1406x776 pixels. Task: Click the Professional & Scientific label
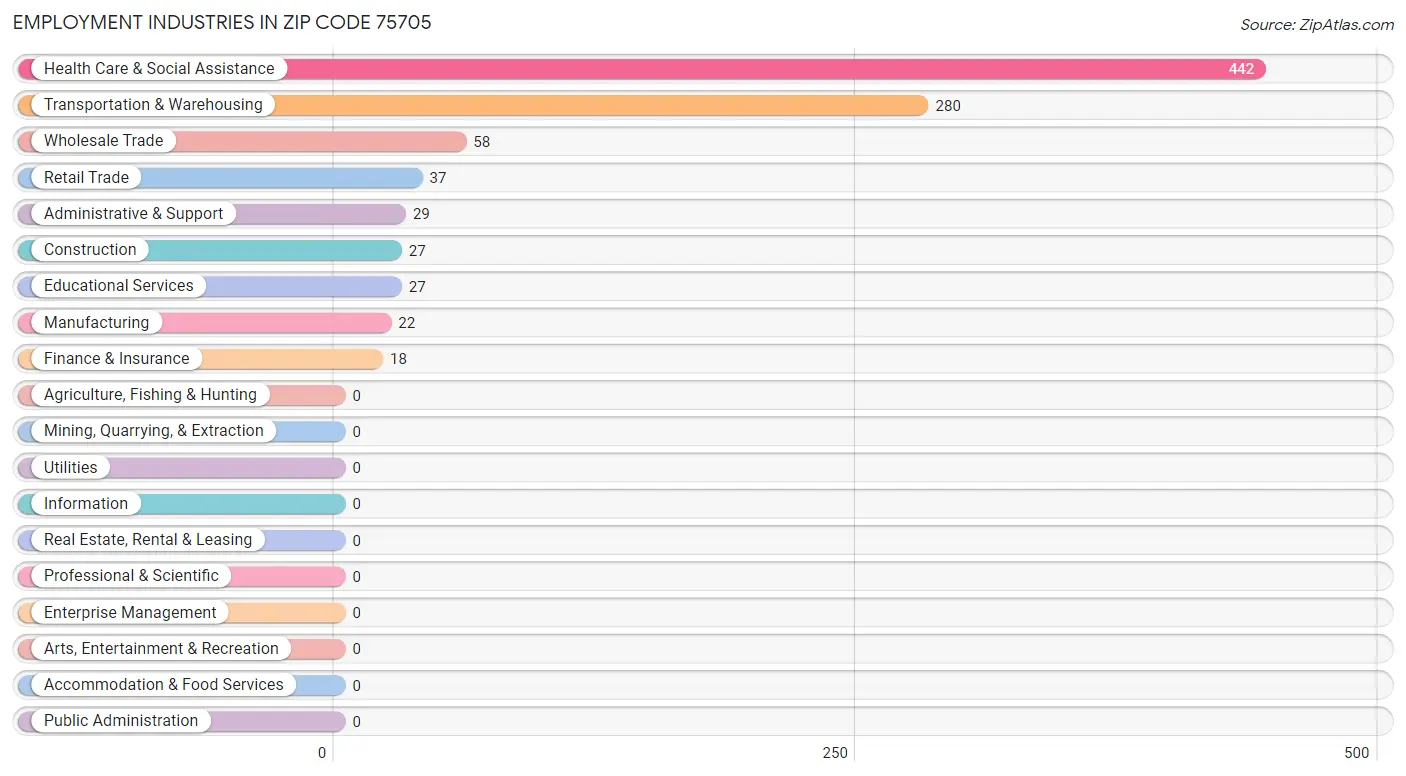tap(131, 576)
